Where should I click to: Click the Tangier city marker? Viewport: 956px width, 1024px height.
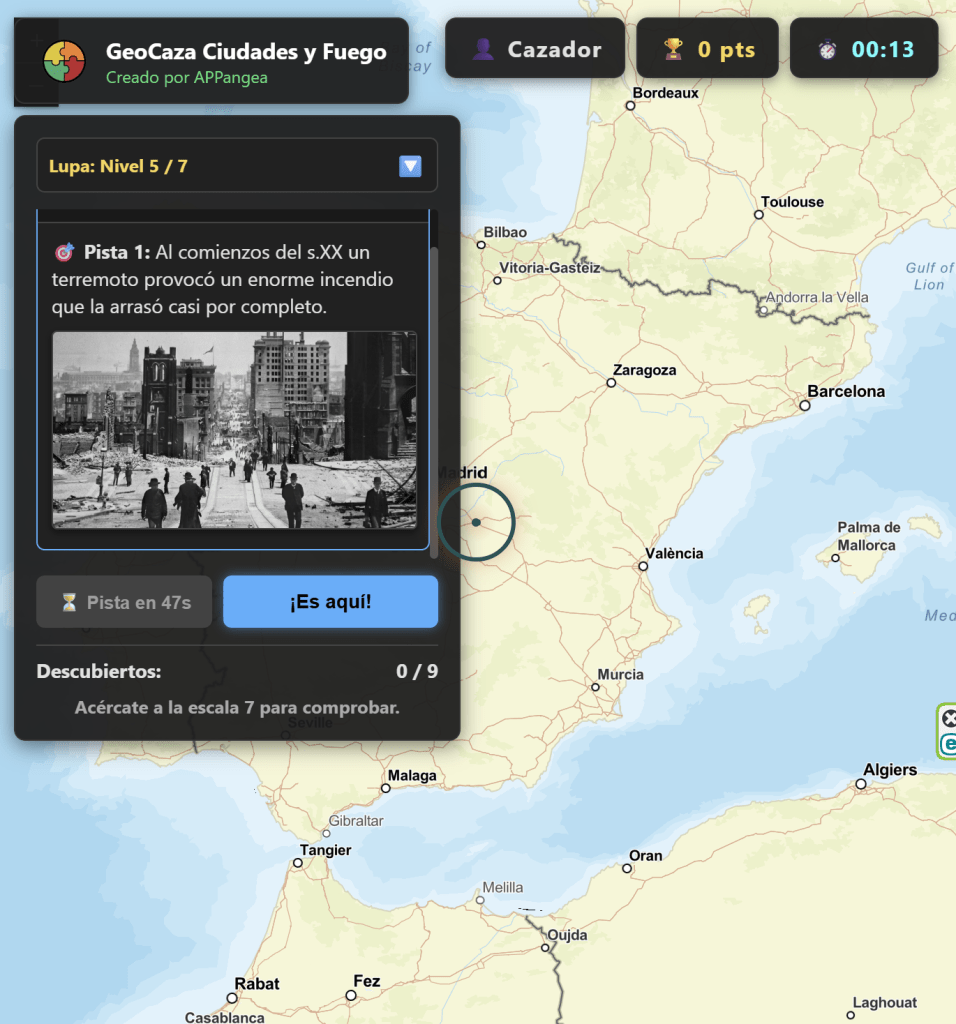point(298,863)
